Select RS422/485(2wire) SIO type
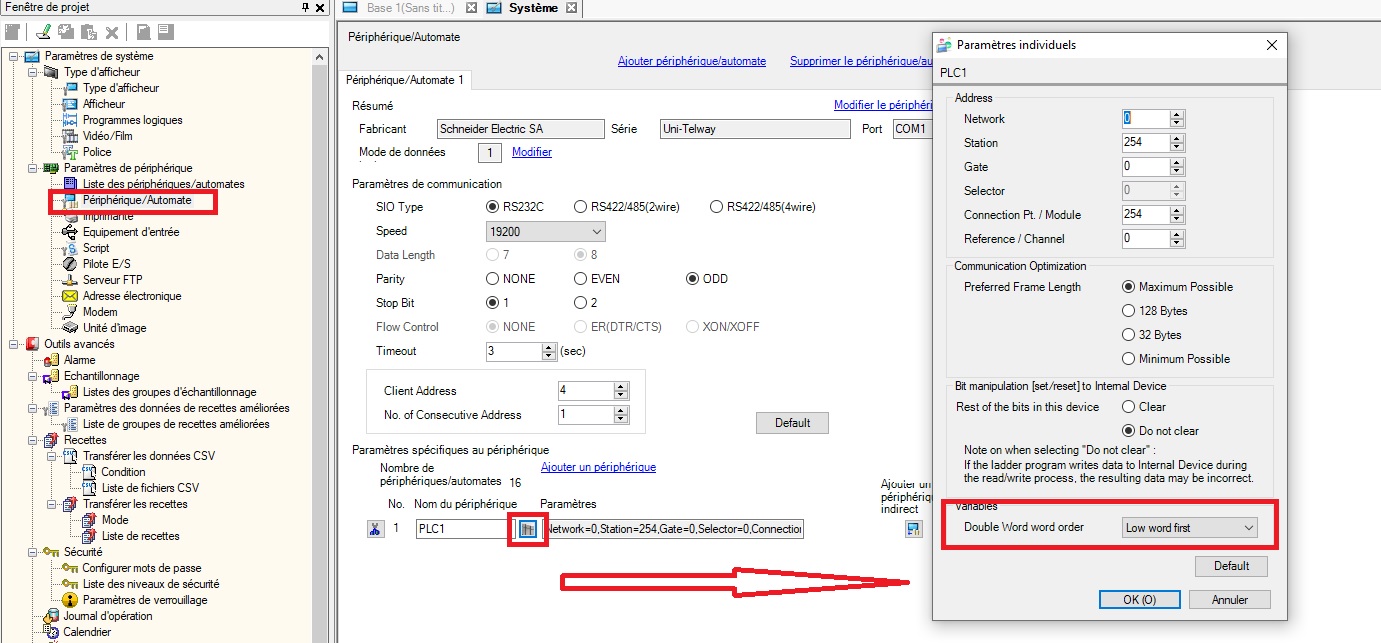The width and height of the screenshot is (1381, 643). 581,207
